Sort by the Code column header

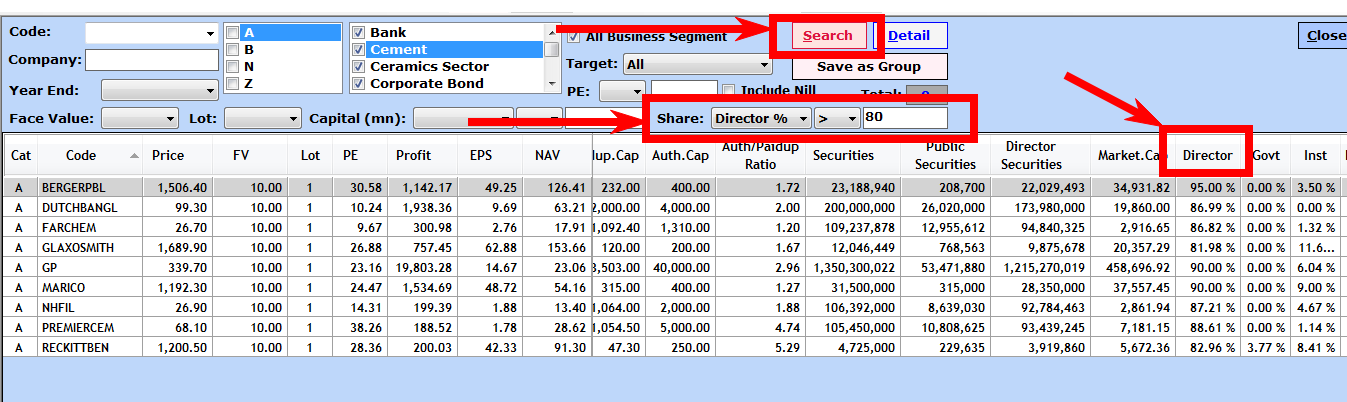pyautogui.click(x=90, y=156)
